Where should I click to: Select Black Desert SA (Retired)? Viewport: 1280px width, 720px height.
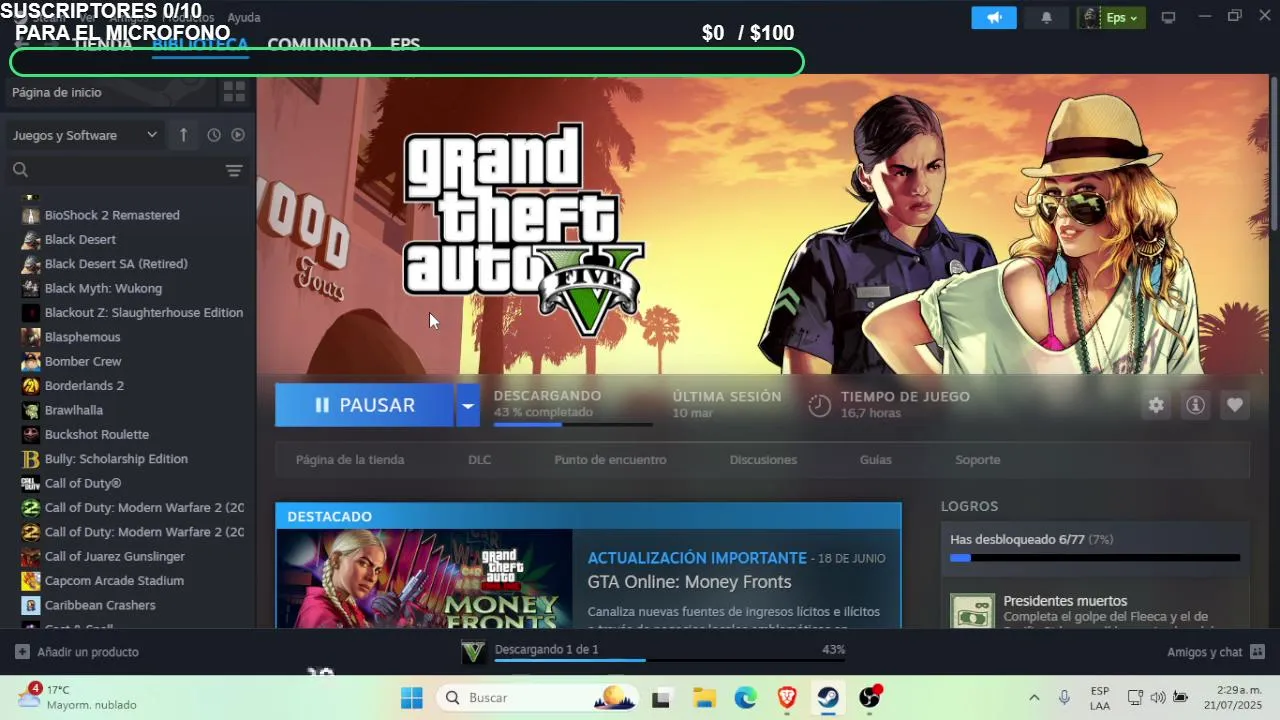[x=116, y=264]
